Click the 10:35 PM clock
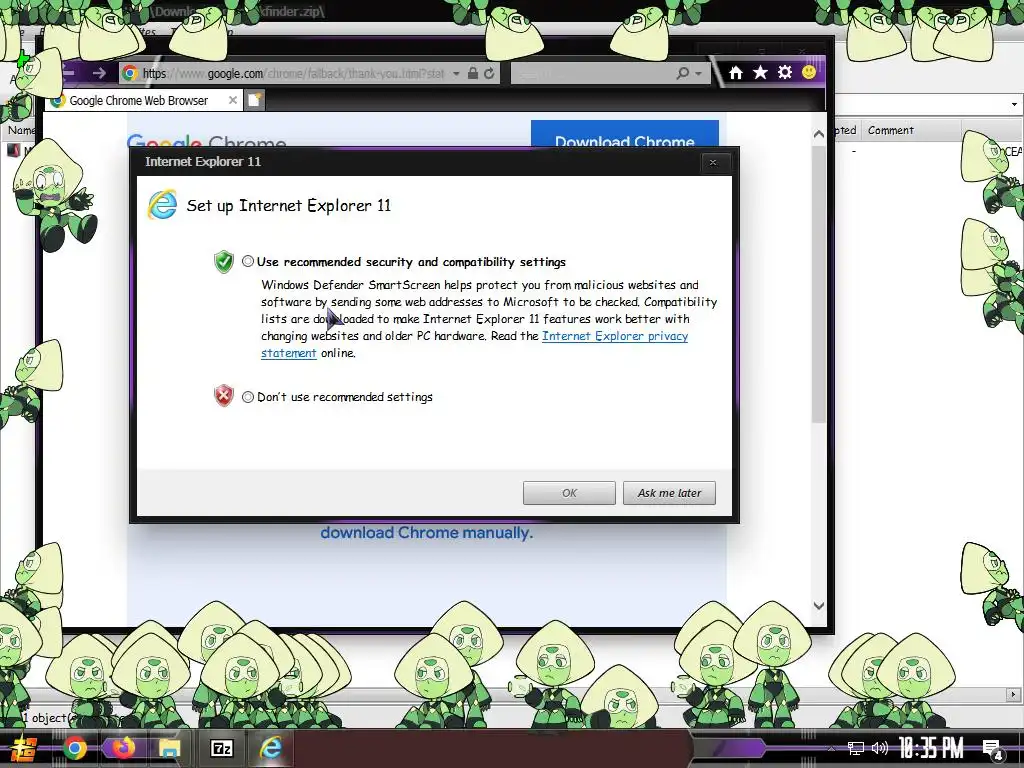 coord(931,748)
